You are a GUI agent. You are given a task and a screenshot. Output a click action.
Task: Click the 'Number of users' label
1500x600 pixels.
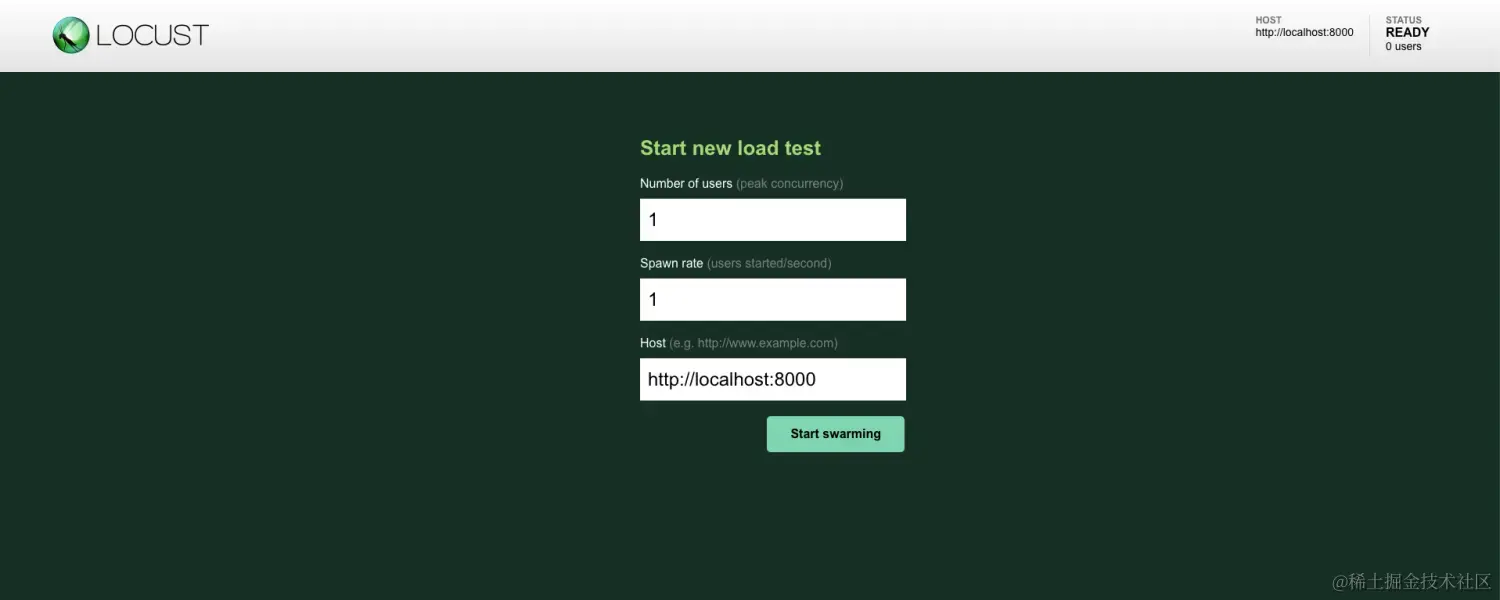pyautogui.click(x=686, y=184)
